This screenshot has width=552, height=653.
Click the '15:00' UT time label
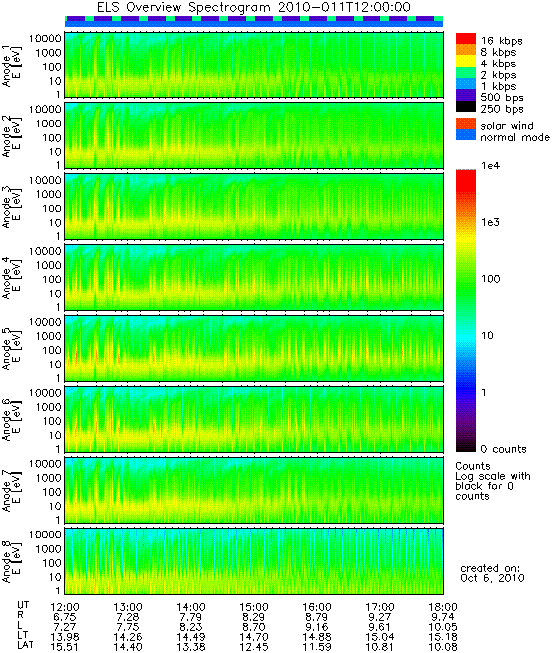pos(254,607)
